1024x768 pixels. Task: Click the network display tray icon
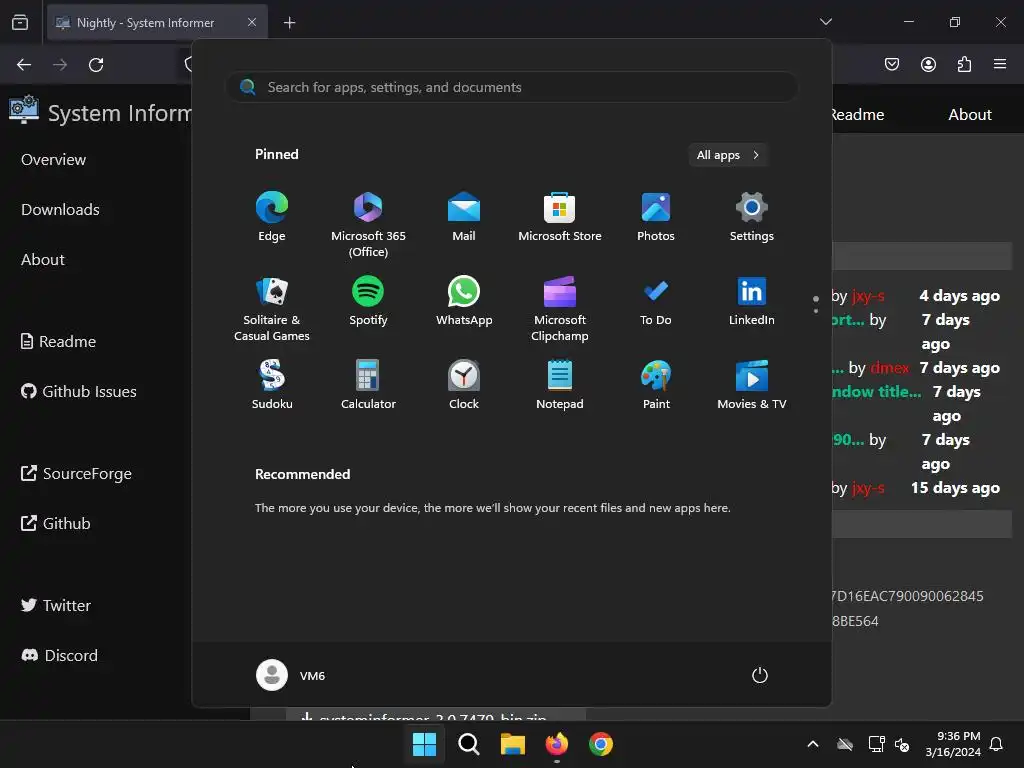pyautogui.click(x=876, y=744)
